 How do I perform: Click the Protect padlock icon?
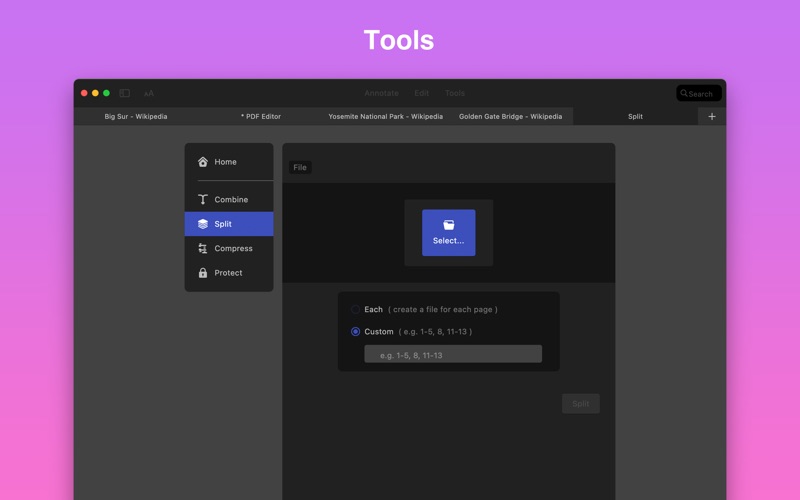203,273
